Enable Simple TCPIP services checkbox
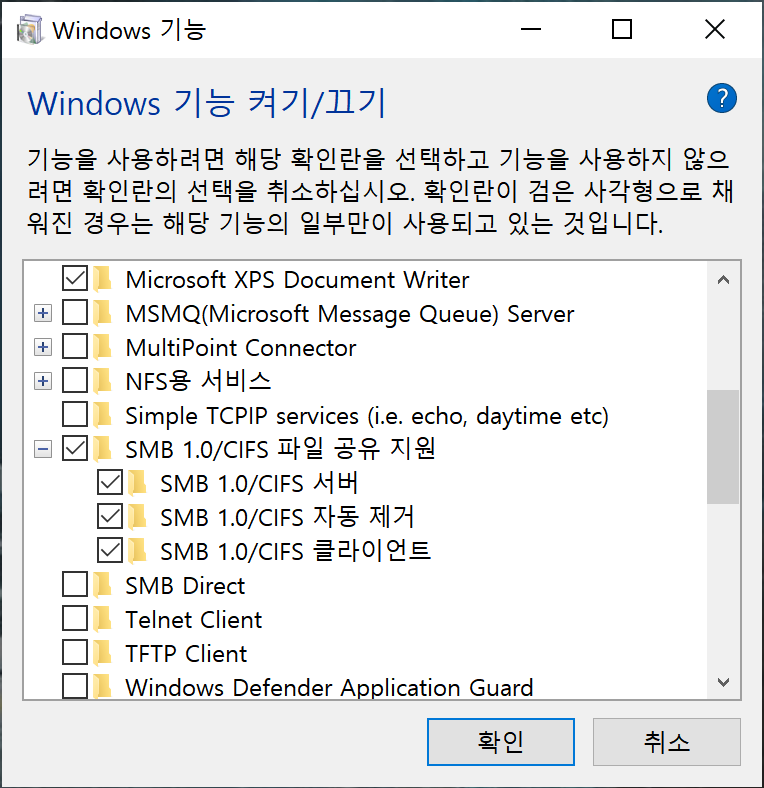 (x=75, y=415)
